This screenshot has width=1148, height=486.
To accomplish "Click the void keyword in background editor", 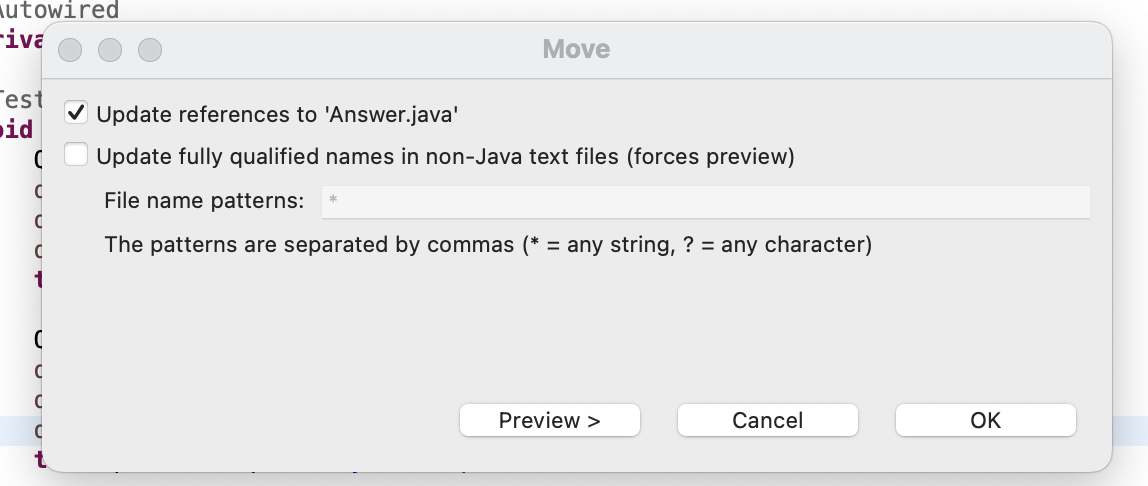I will click(x=16, y=129).
